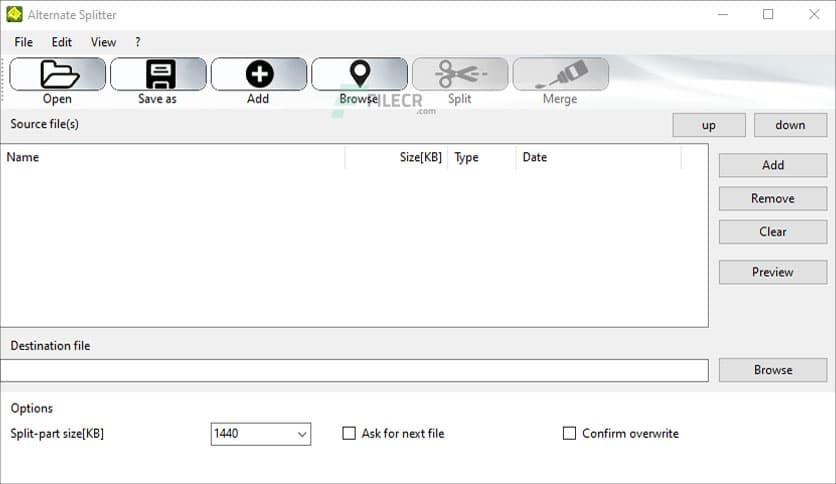This screenshot has width=836, height=484.
Task: Expand the Split-part size dropdown
Action: tap(302, 434)
